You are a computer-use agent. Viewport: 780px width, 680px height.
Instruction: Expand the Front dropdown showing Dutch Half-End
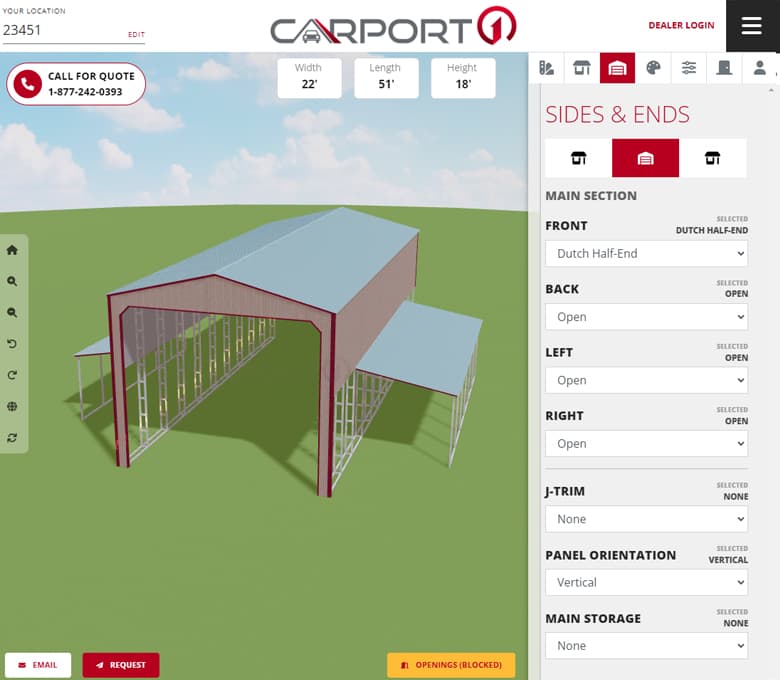(646, 254)
